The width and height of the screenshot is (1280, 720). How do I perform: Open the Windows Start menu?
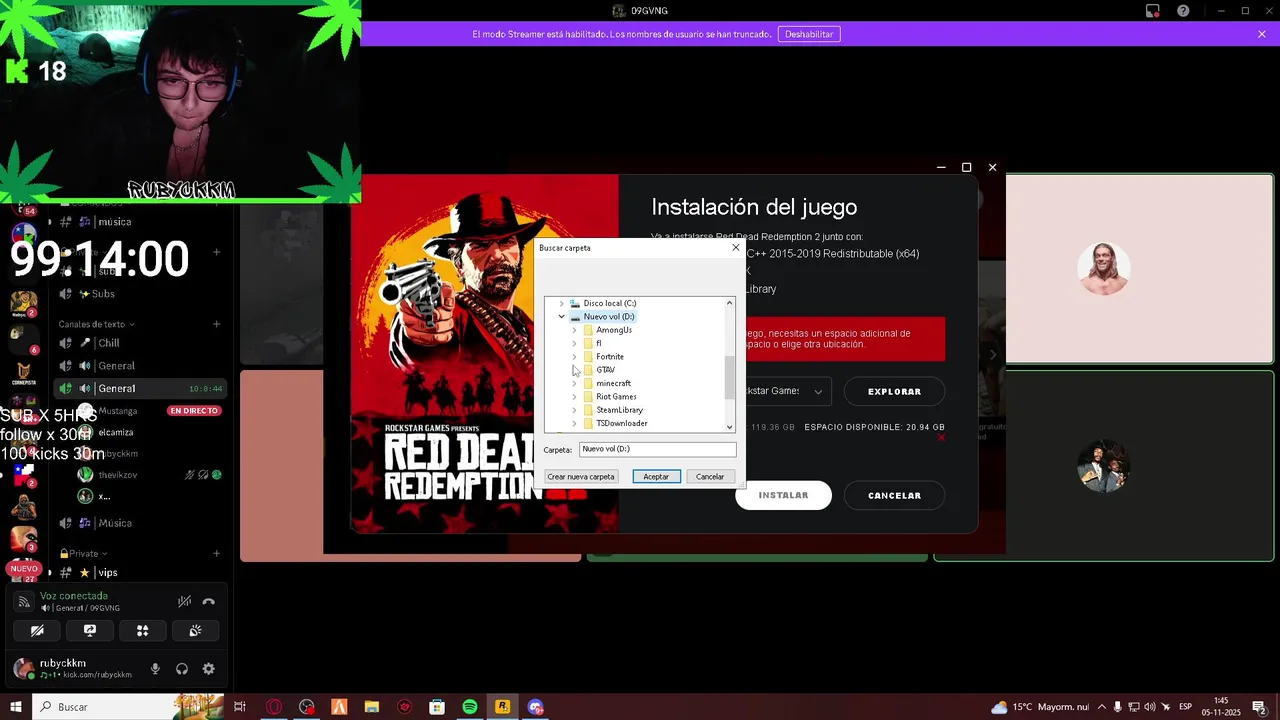coord(16,707)
